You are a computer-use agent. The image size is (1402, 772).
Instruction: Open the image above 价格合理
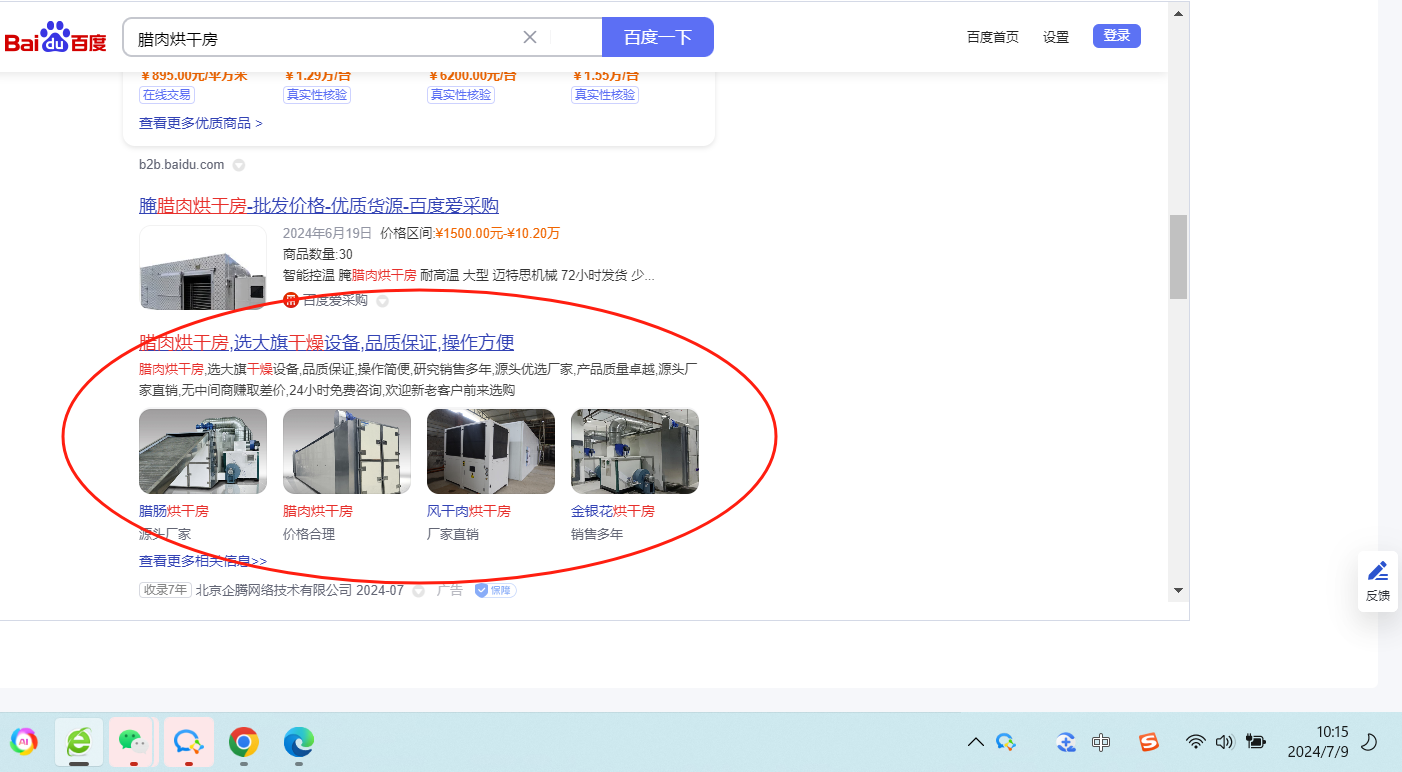347,451
